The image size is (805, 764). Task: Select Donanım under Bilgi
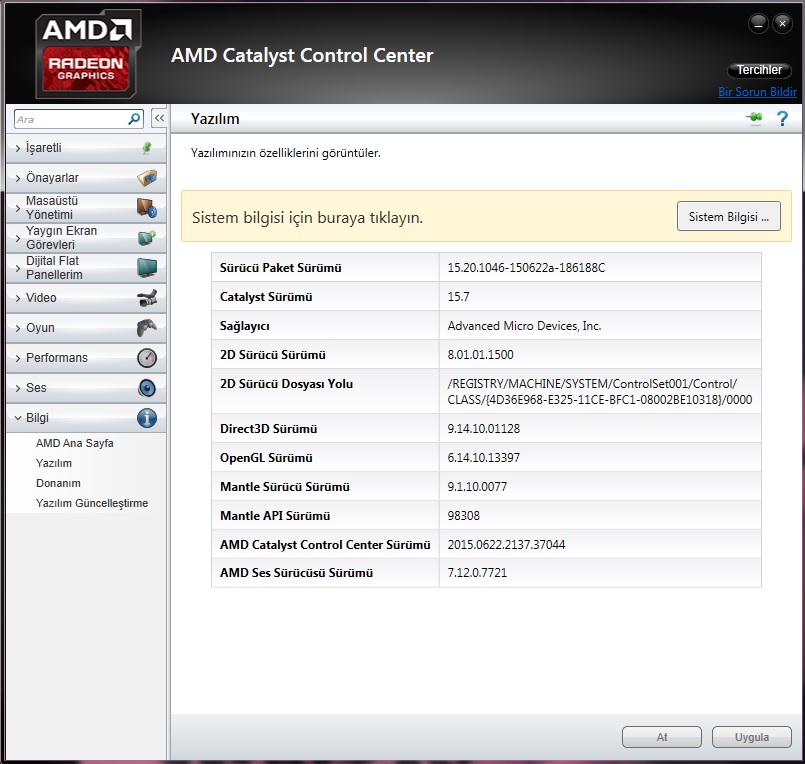58,483
